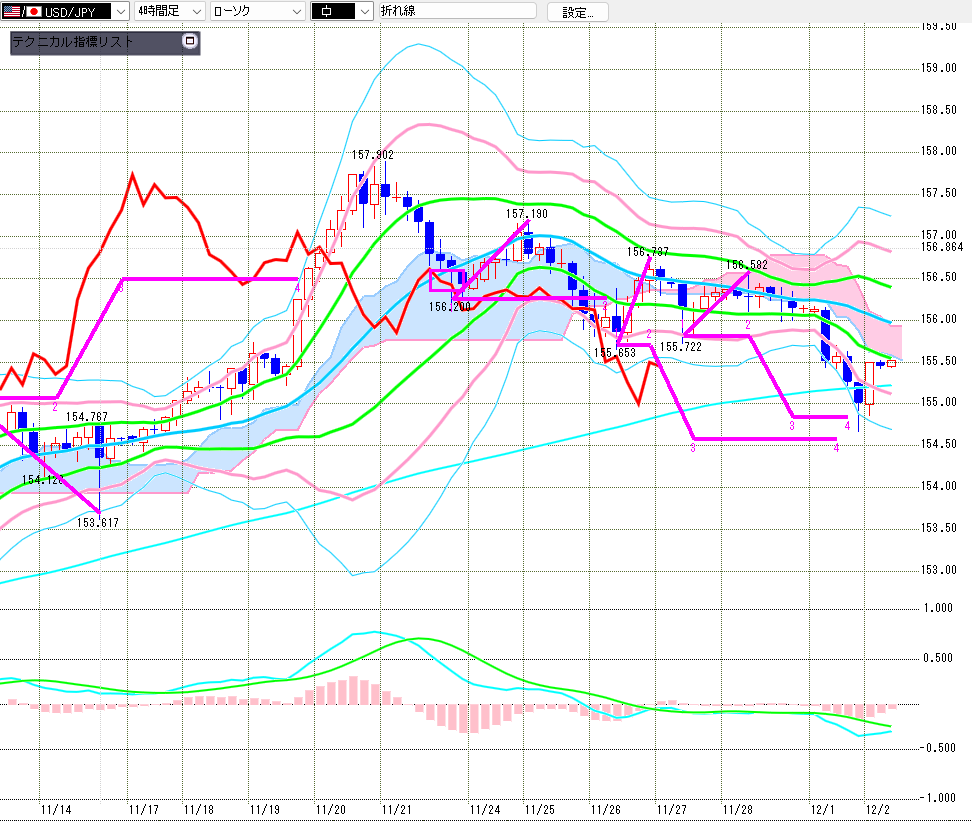Open the 4時間足 timeframe dropdown
Viewport: 972px width, 821px height.
click(195, 12)
